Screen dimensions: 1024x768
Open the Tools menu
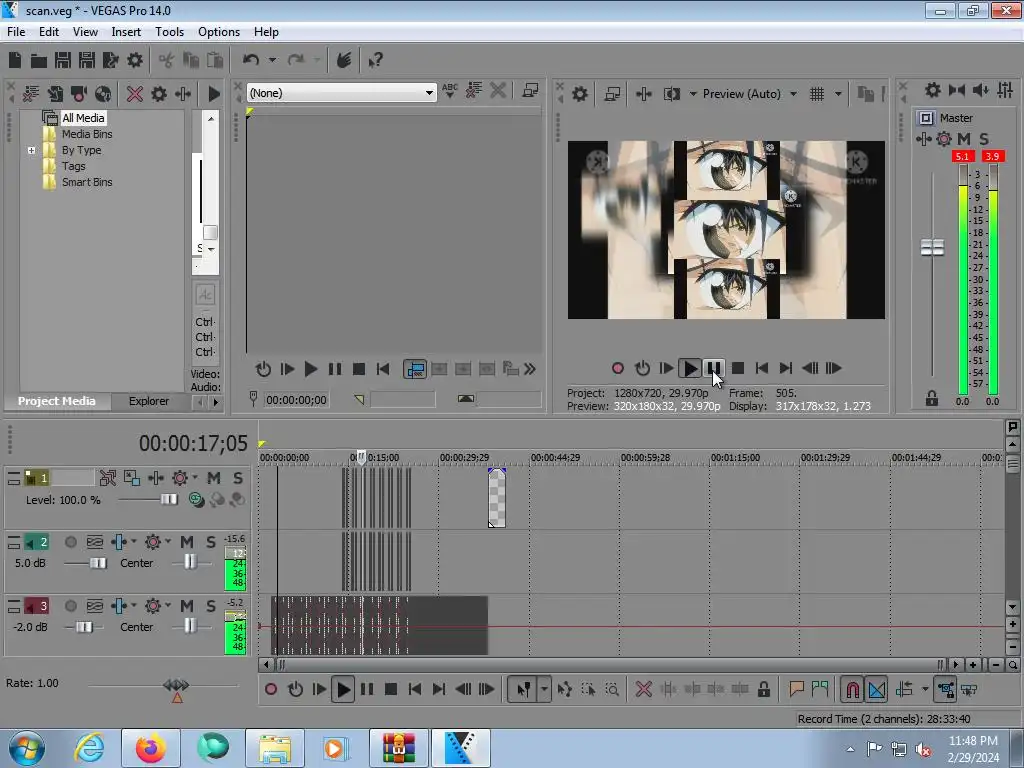pyautogui.click(x=169, y=32)
